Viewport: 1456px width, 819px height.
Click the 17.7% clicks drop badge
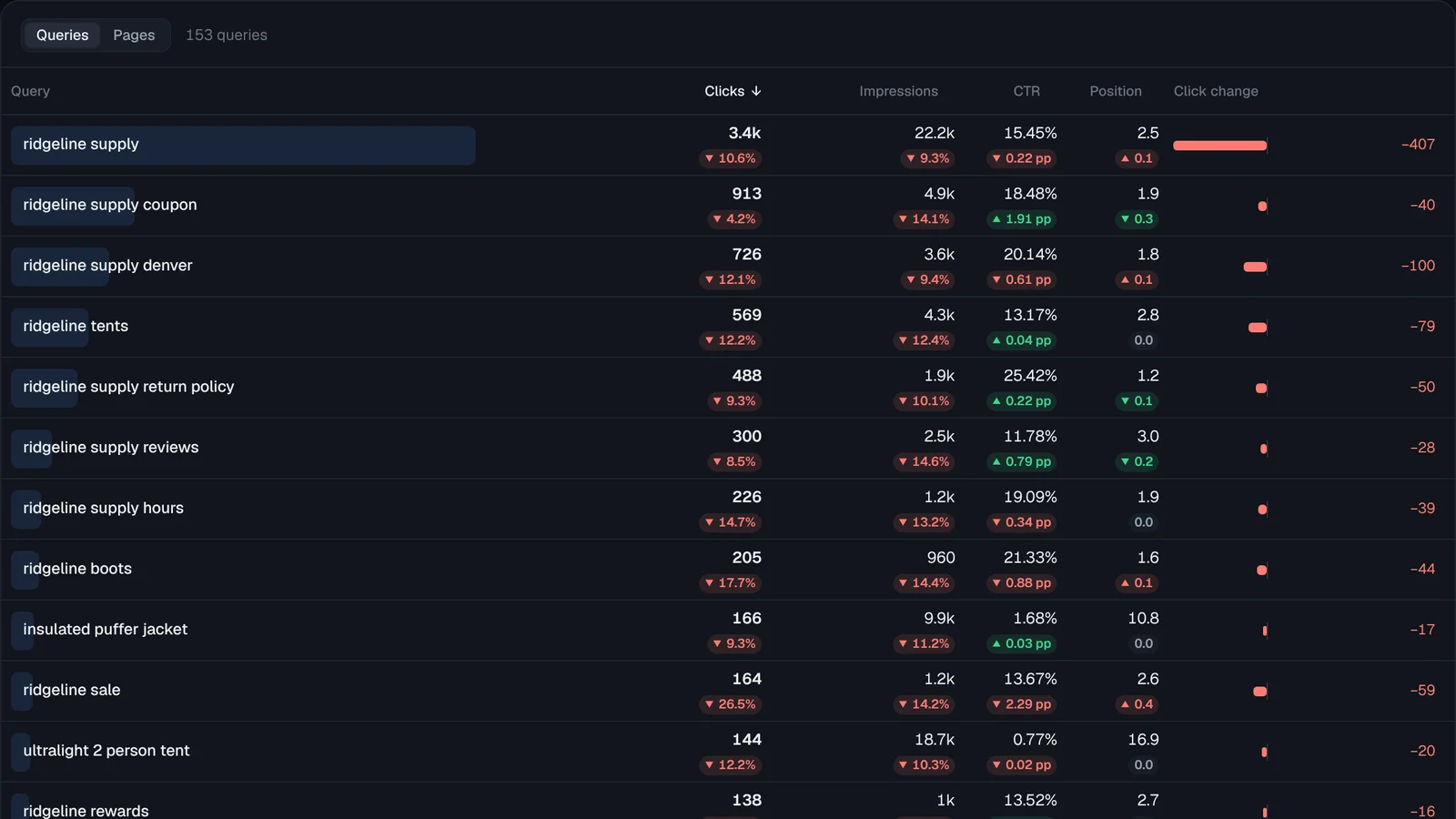[x=731, y=583]
